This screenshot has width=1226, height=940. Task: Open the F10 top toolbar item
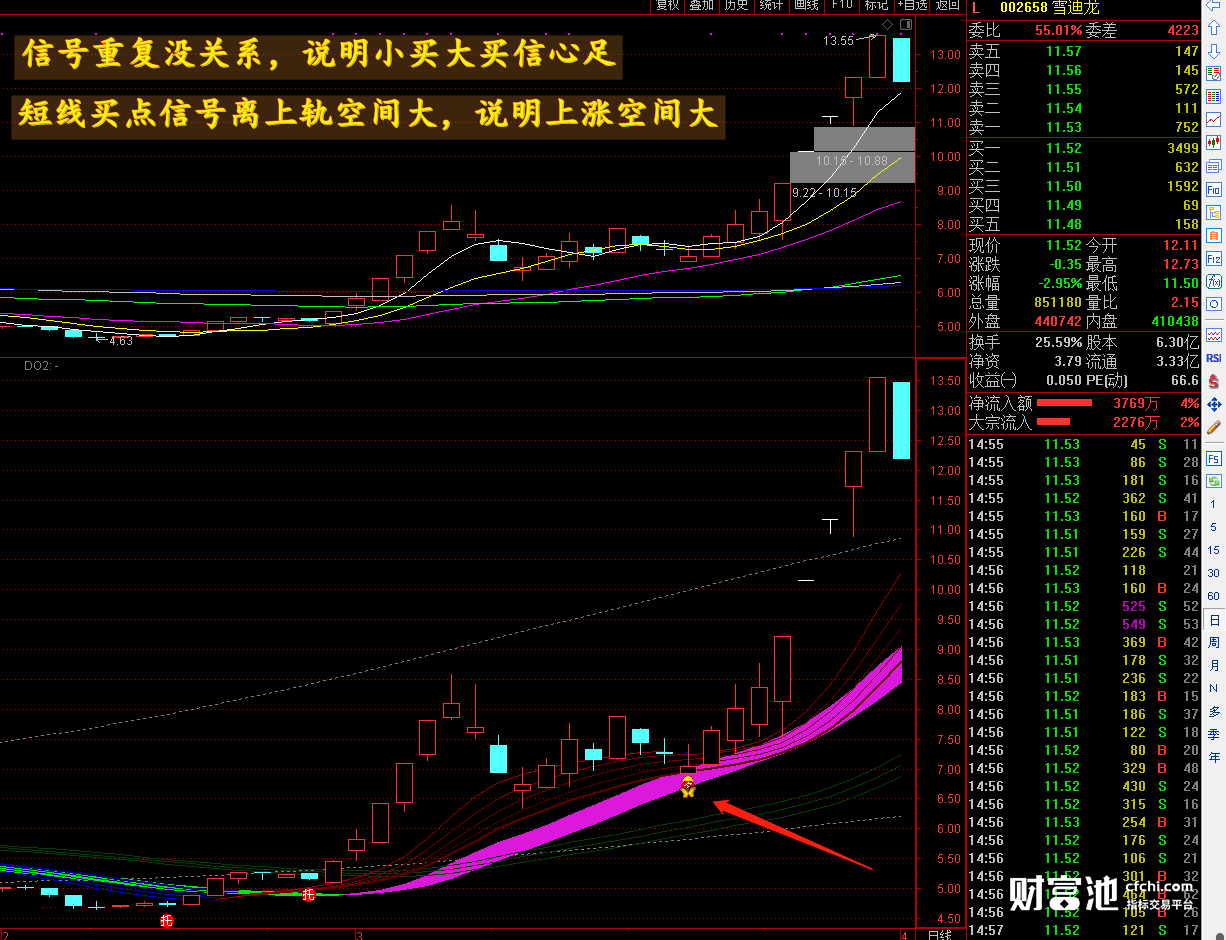842,6
